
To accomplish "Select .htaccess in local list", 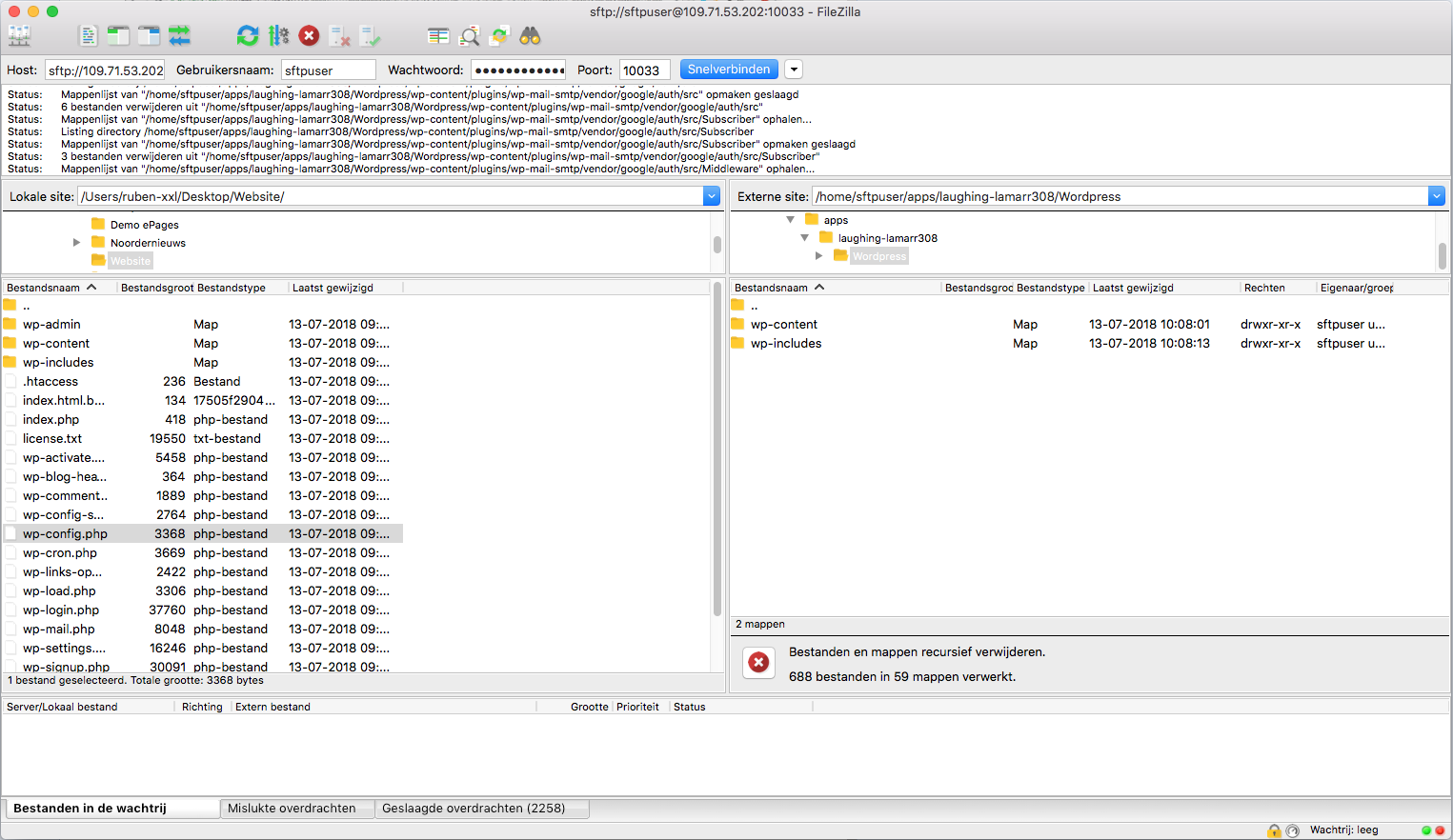I will [203, 382].
